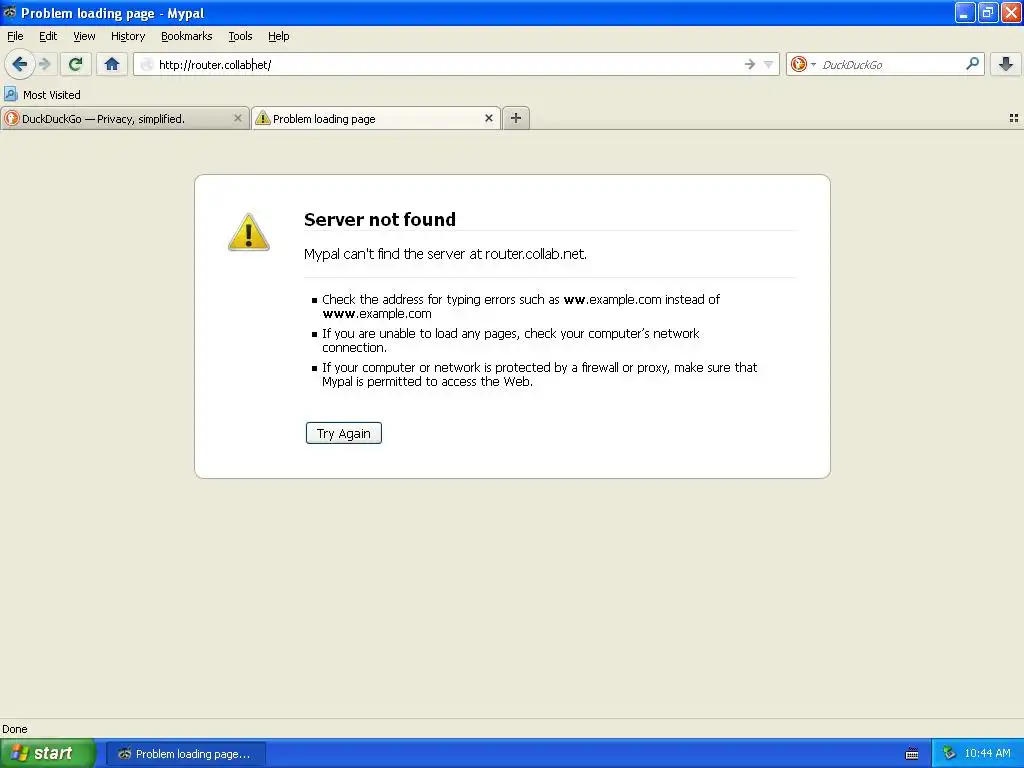The height and width of the screenshot is (768, 1024).
Task: Click the 10:44 AM clock
Action: click(987, 753)
